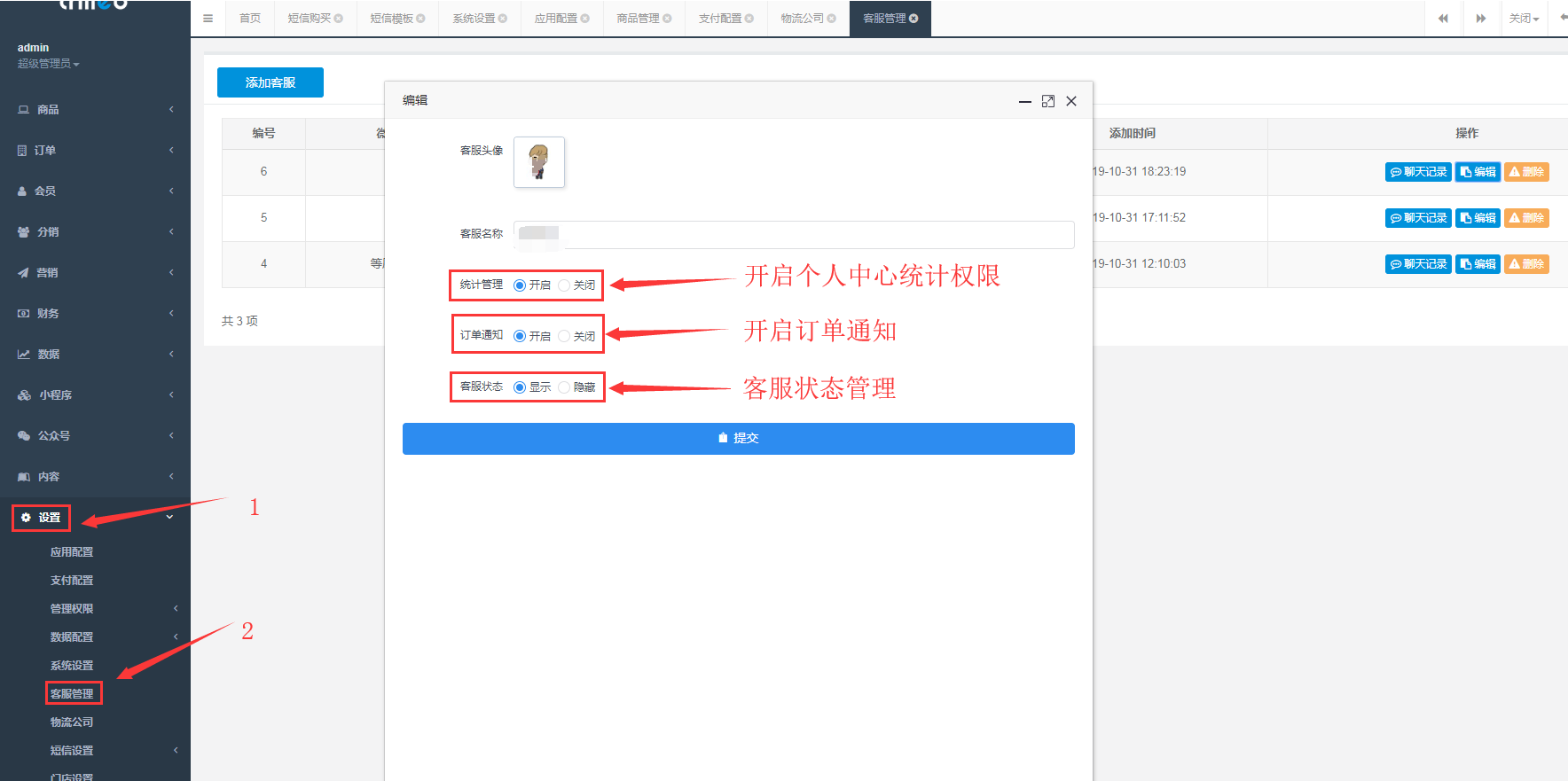Click the 添加时间 column header
The height and width of the screenshot is (781, 1568).
pos(1133,133)
